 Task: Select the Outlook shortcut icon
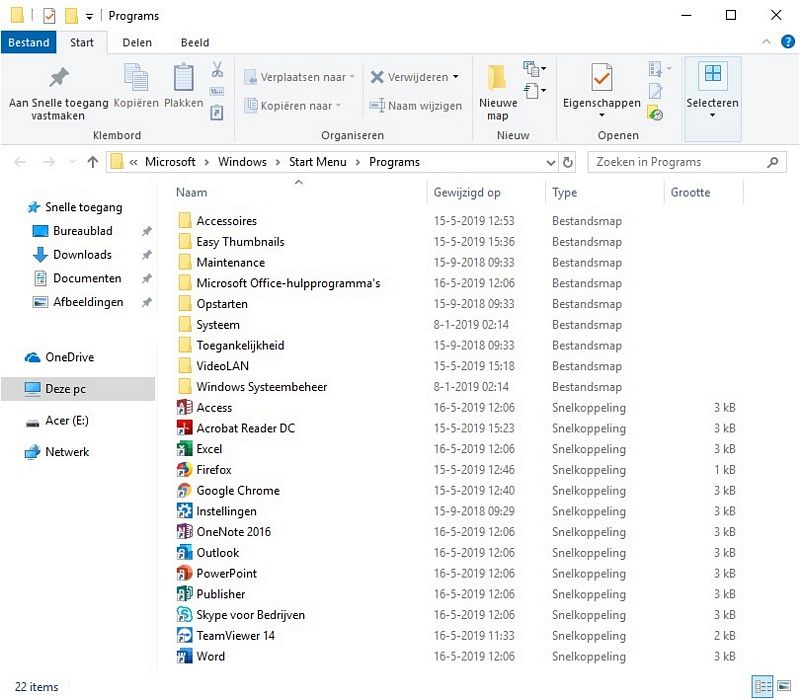click(184, 553)
